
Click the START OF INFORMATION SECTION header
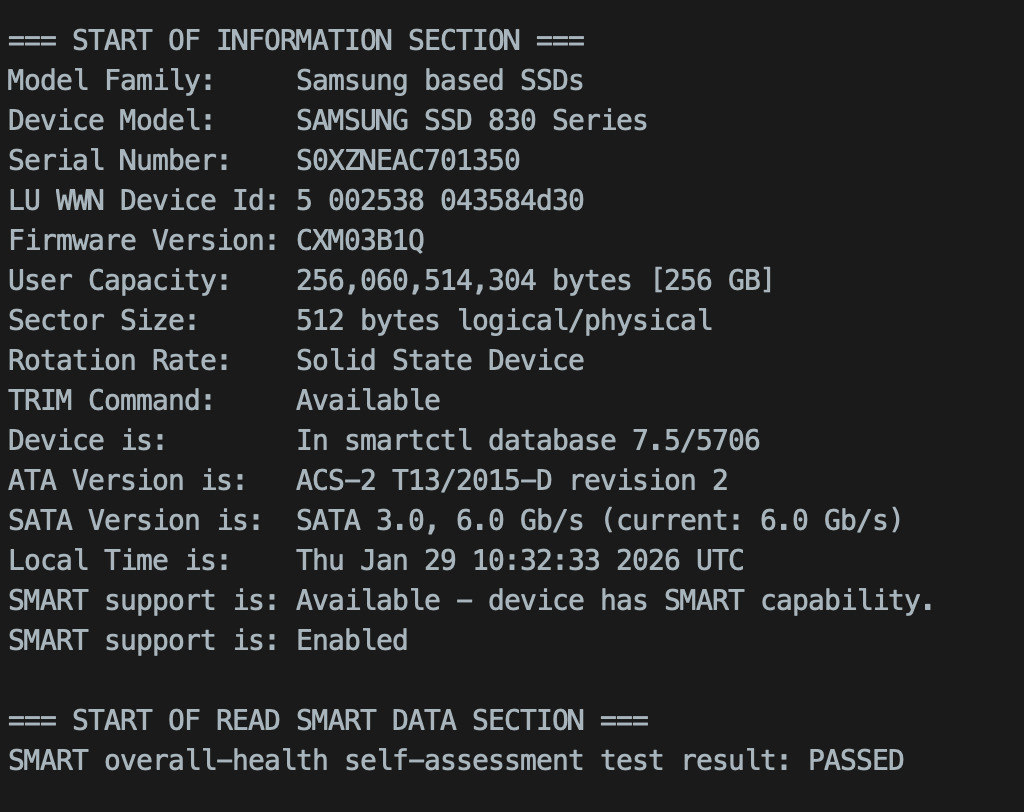coord(296,40)
